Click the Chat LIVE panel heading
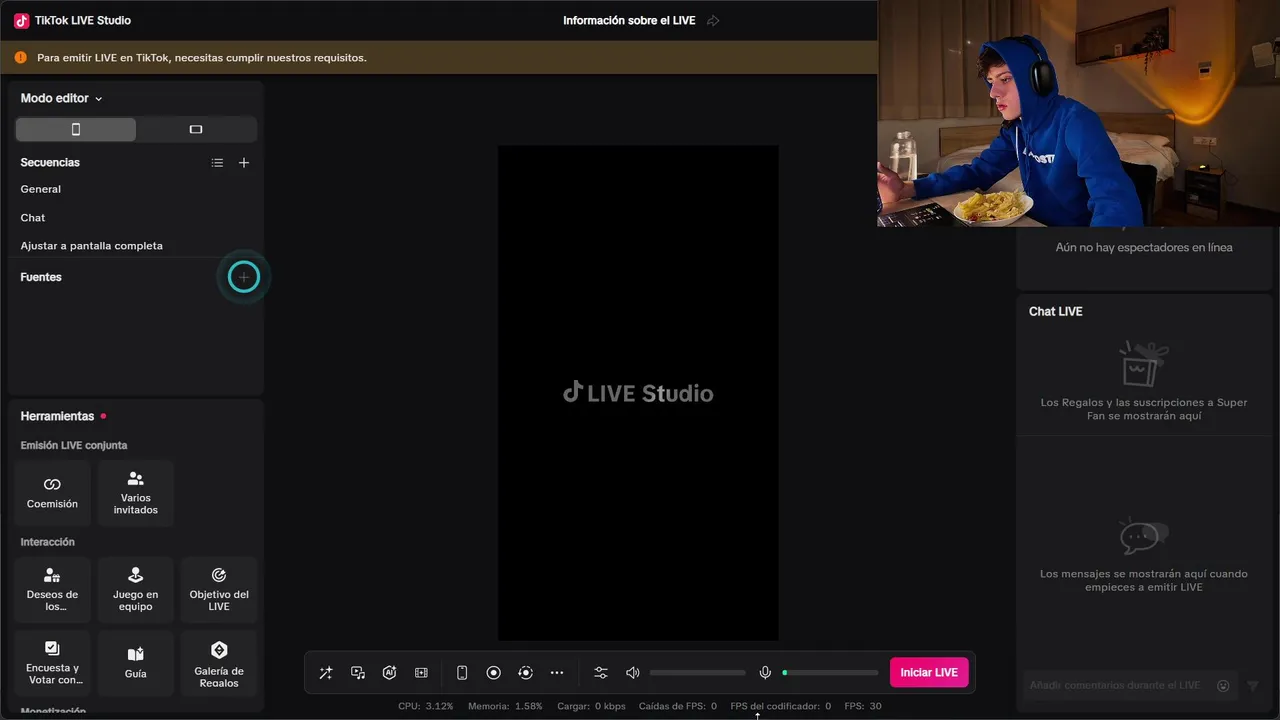1280x720 pixels. coord(1056,311)
